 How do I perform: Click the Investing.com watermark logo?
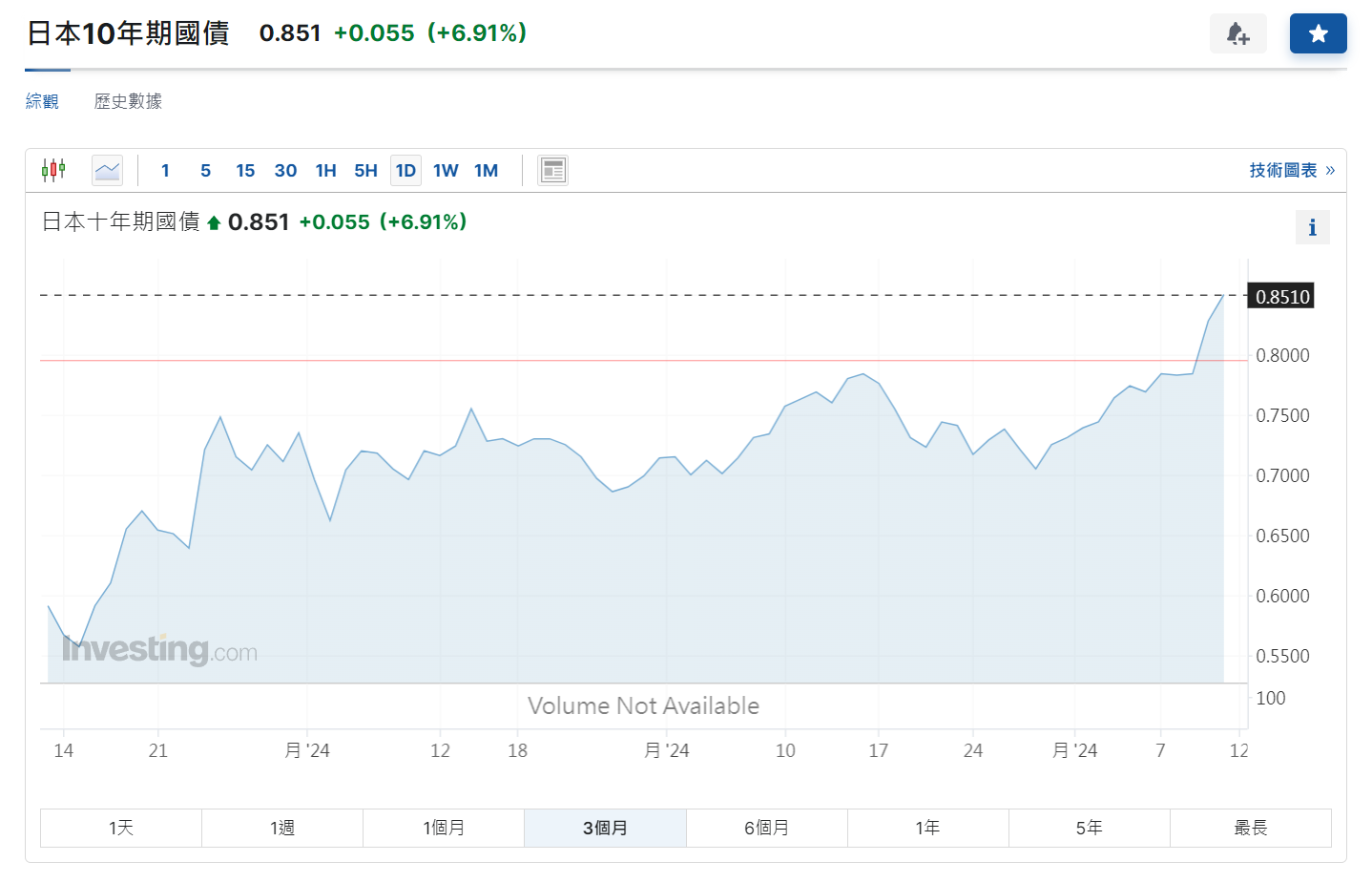click(x=159, y=649)
